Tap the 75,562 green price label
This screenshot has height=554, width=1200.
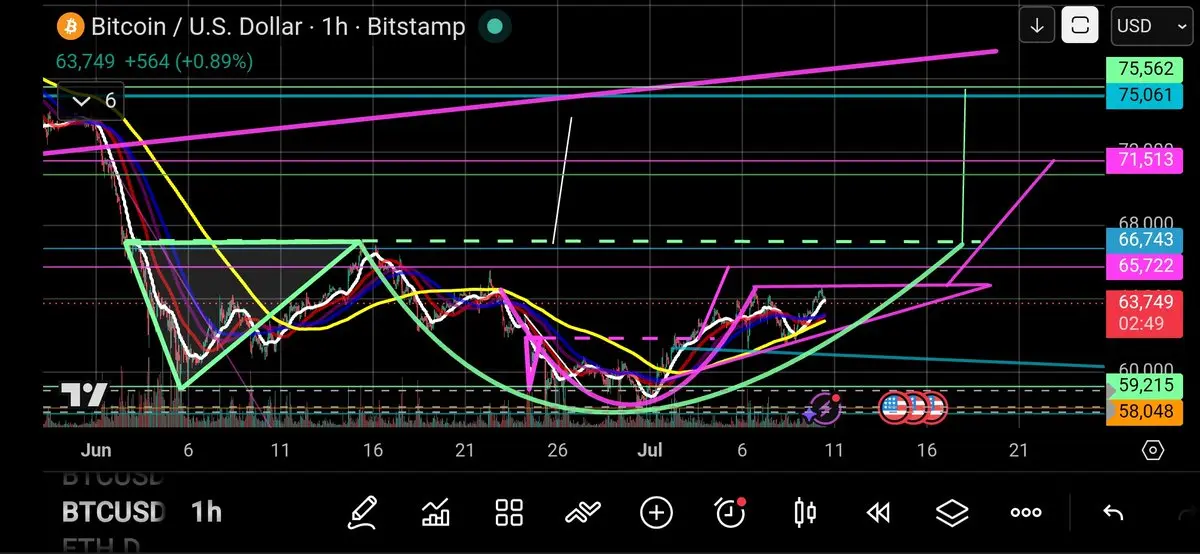[1146, 70]
